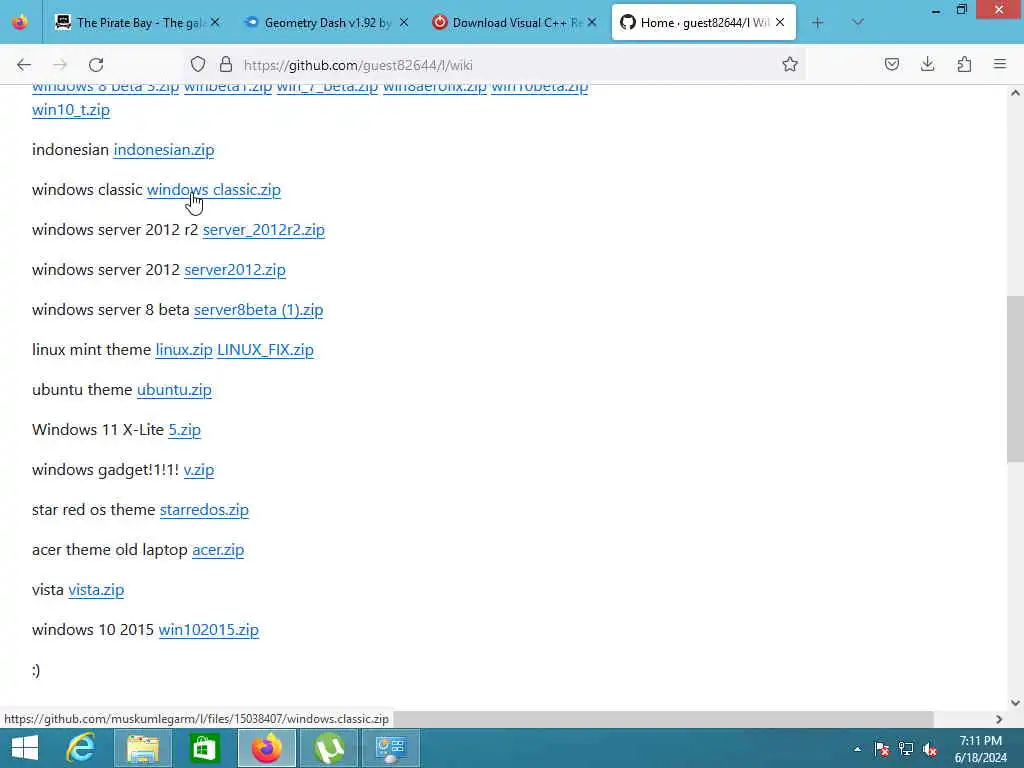
Task: Open the clock showing 7:11 PM
Action: click(x=980, y=749)
